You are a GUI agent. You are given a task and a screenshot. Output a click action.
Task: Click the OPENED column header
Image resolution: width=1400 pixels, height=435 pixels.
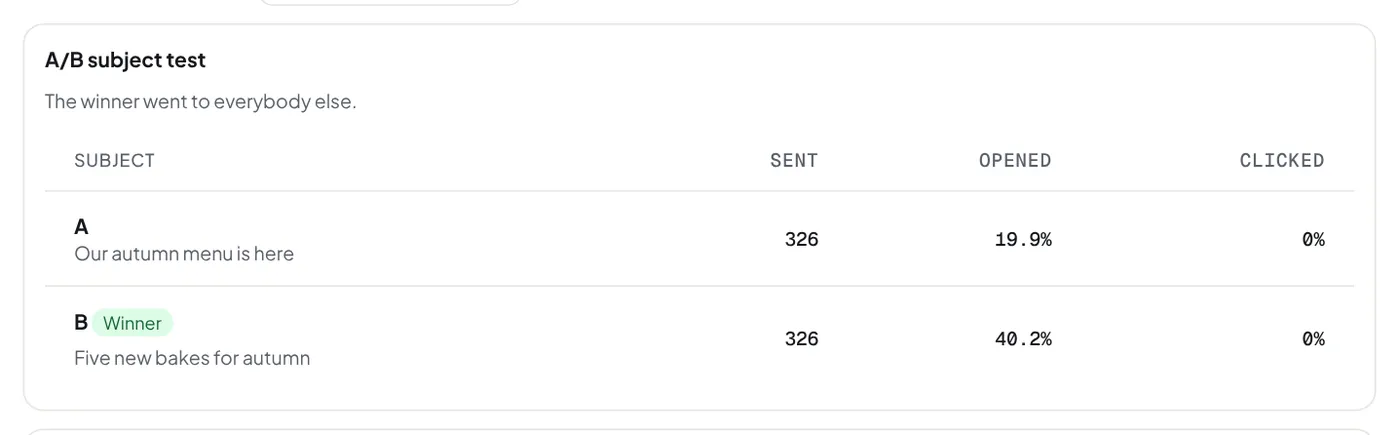[1015, 160]
